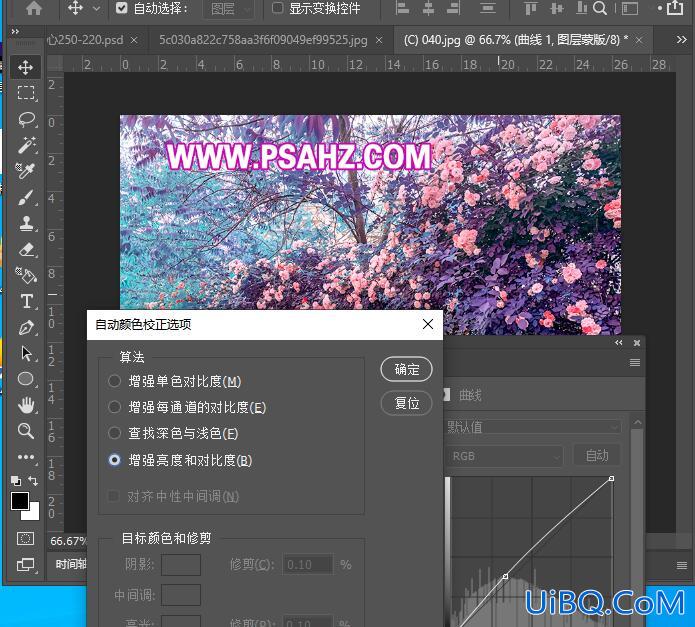Click the 自动 button in curves panel
The width and height of the screenshot is (695, 627).
[x=597, y=456]
